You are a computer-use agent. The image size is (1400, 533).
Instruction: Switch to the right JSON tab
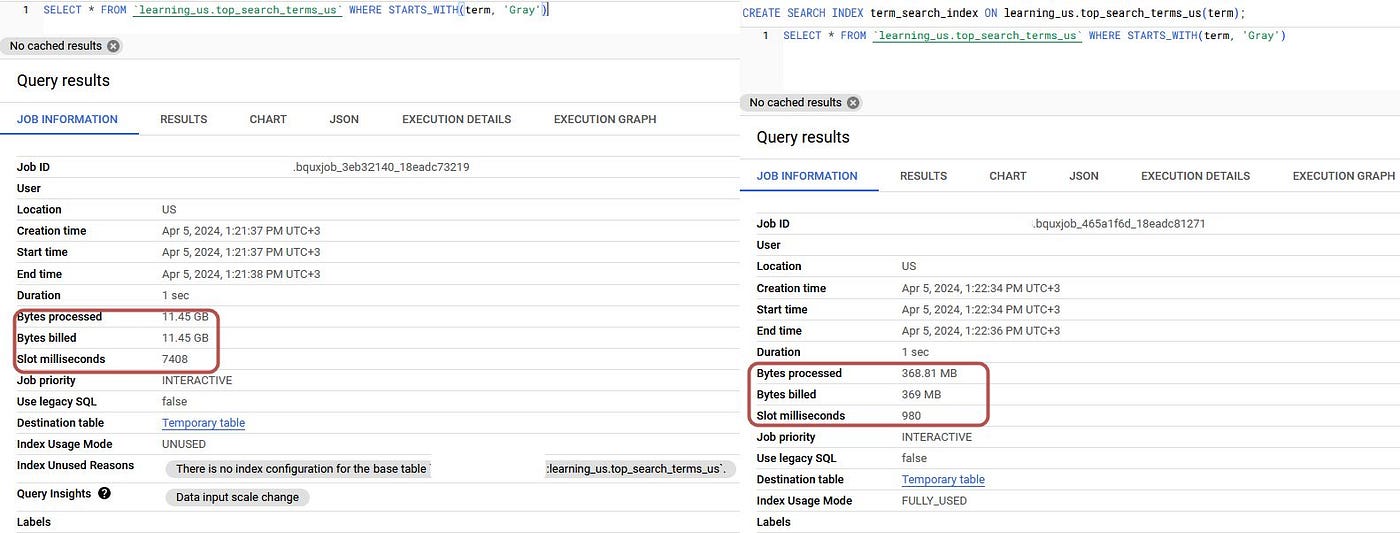(x=1084, y=176)
